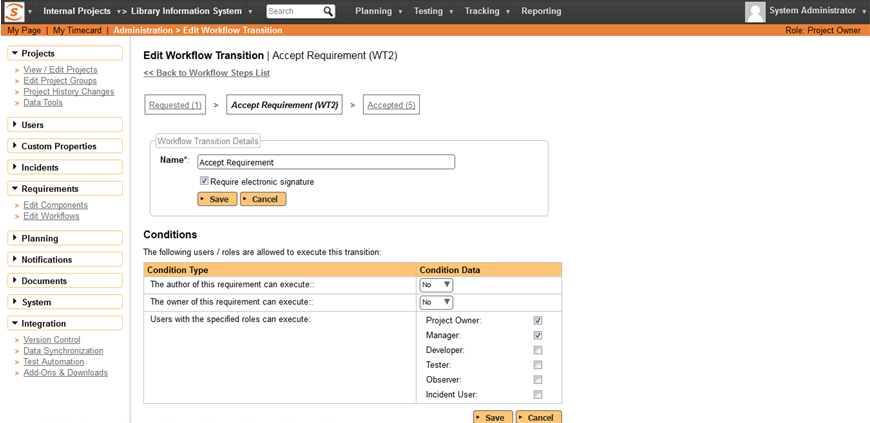870x423 pixels.
Task: Go to the Reporting menu item
Action: pos(541,11)
